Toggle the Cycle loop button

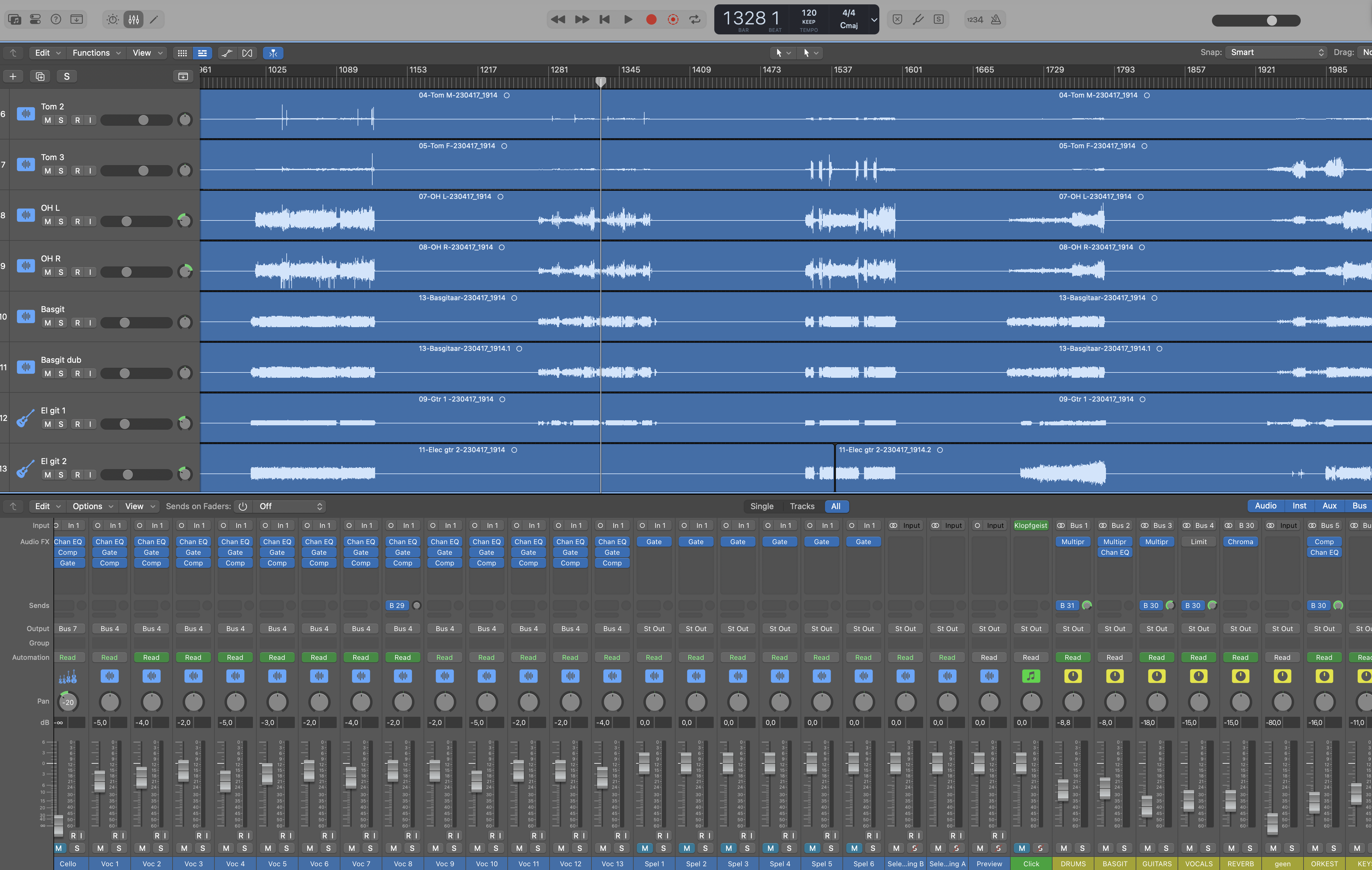click(695, 19)
